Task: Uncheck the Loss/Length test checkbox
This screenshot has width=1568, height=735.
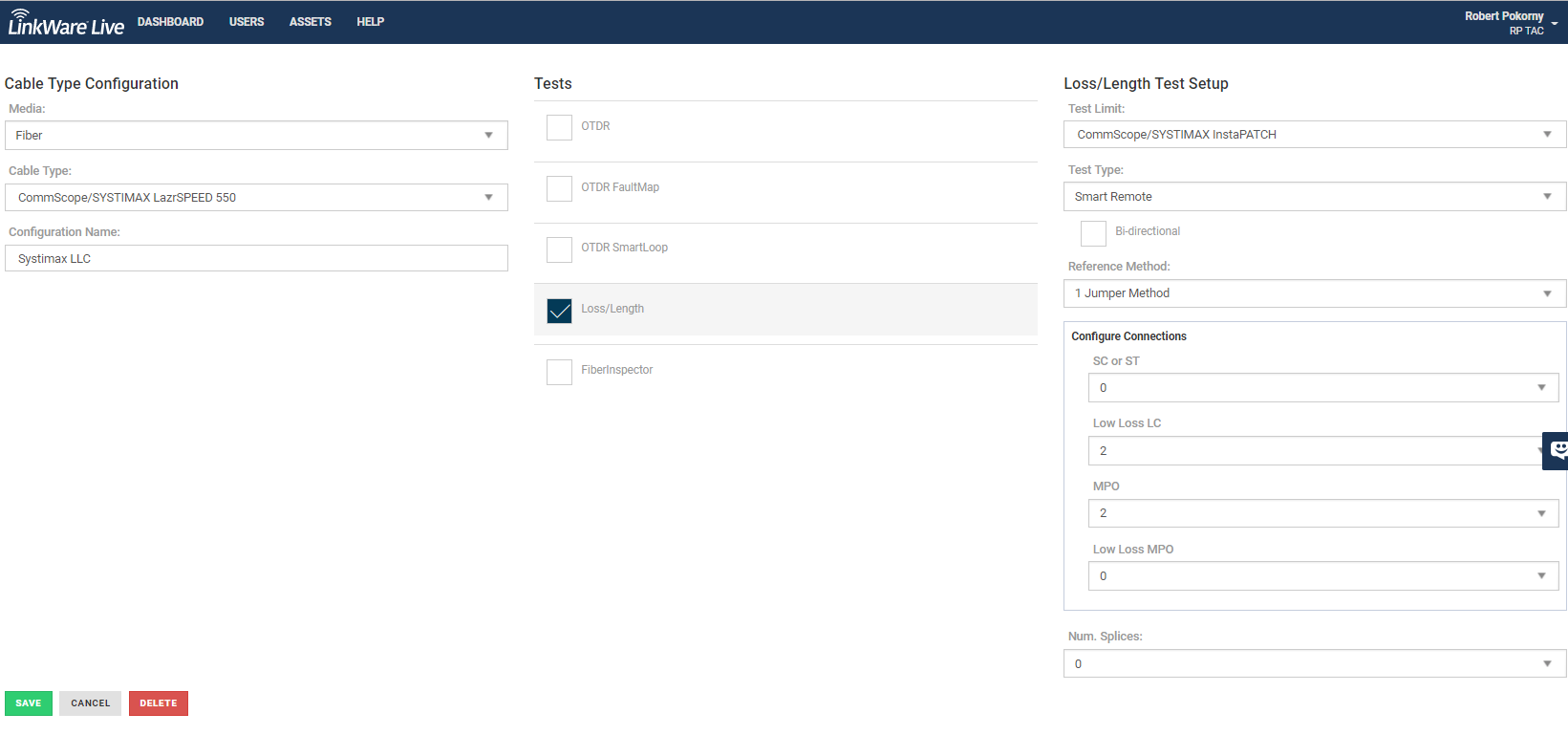Action: [559, 311]
